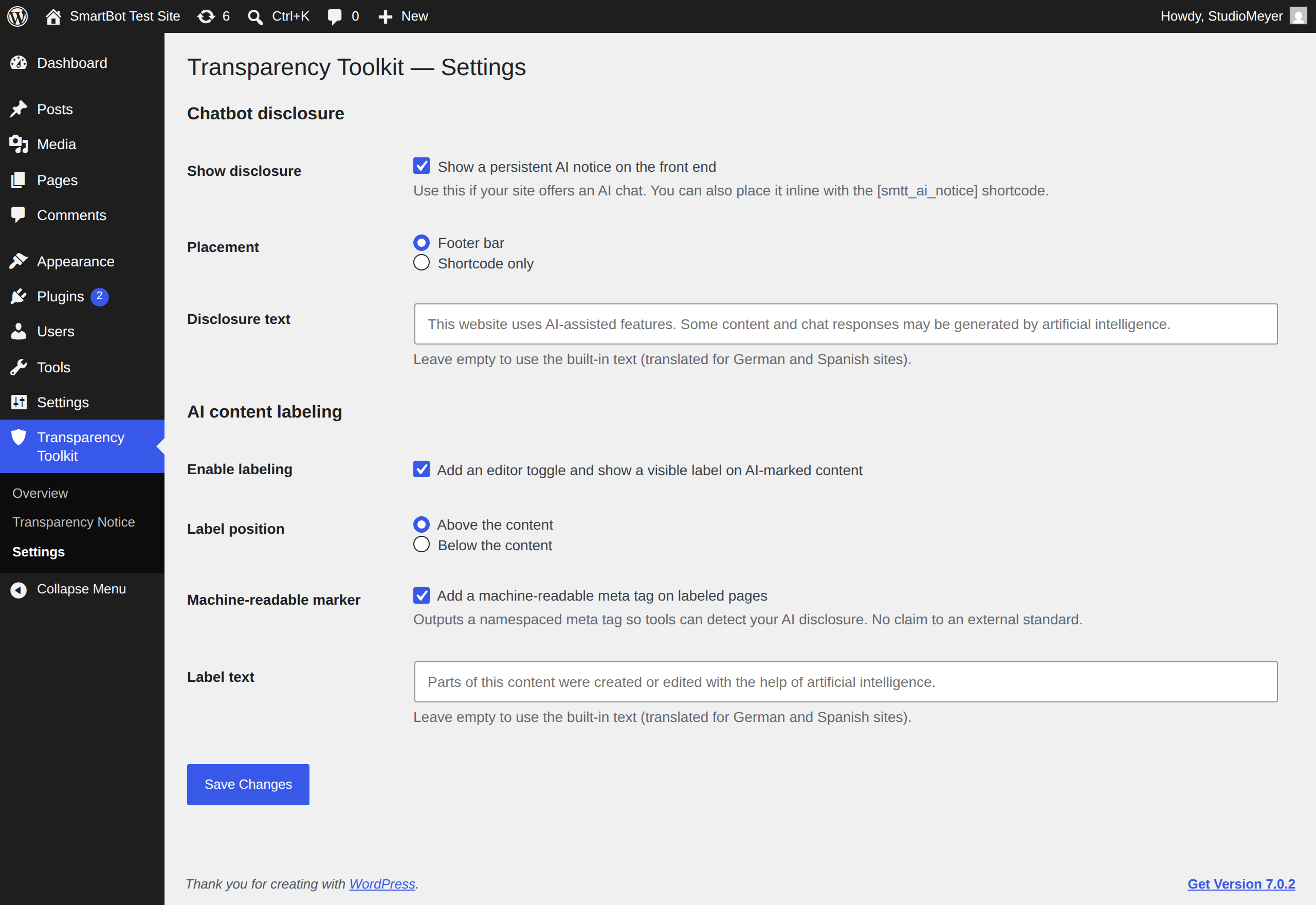This screenshot has height=905, width=1316.
Task: Focus the Disclosure text input field
Action: coord(846,324)
